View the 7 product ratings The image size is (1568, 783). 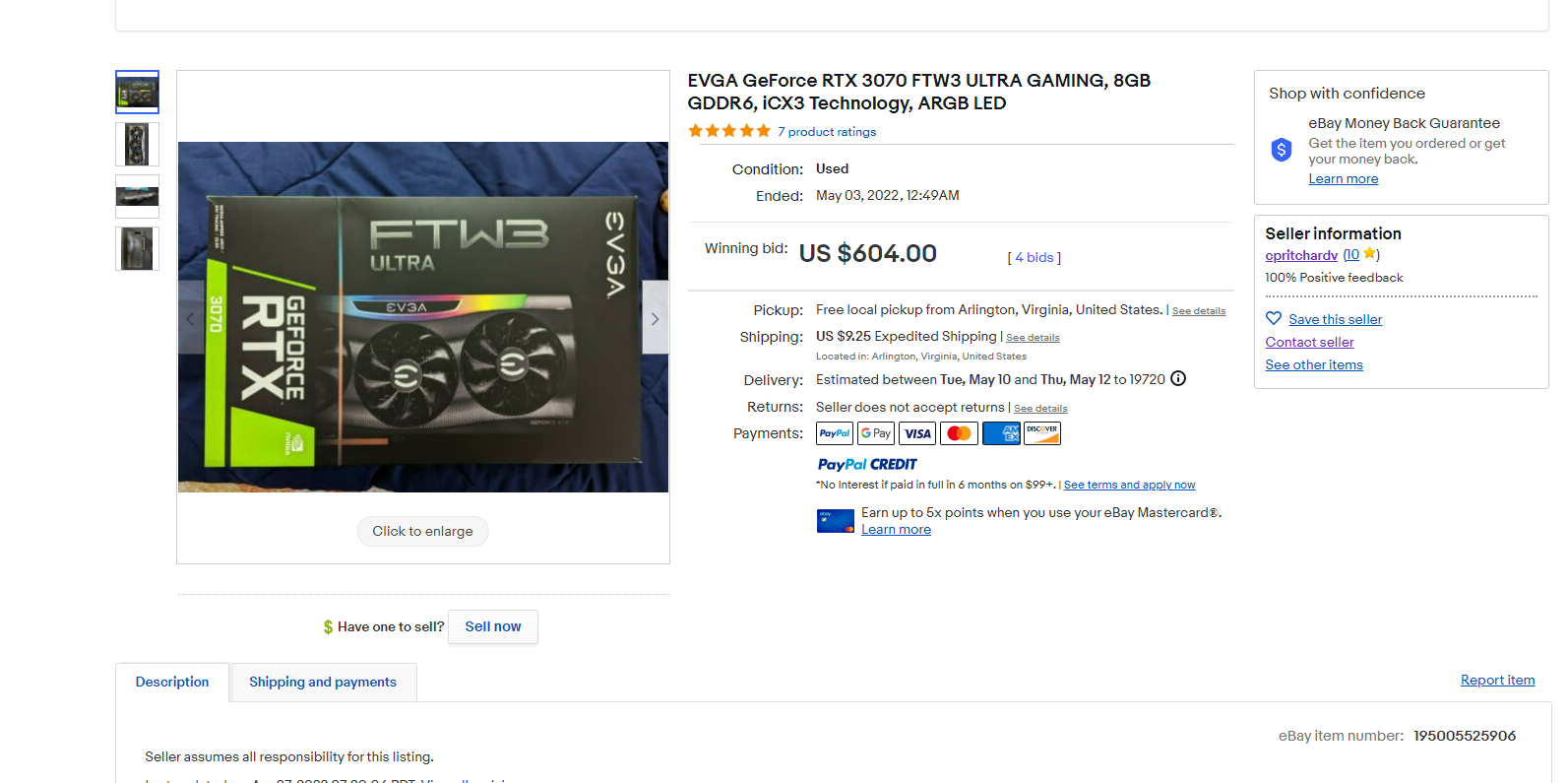point(827,131)
